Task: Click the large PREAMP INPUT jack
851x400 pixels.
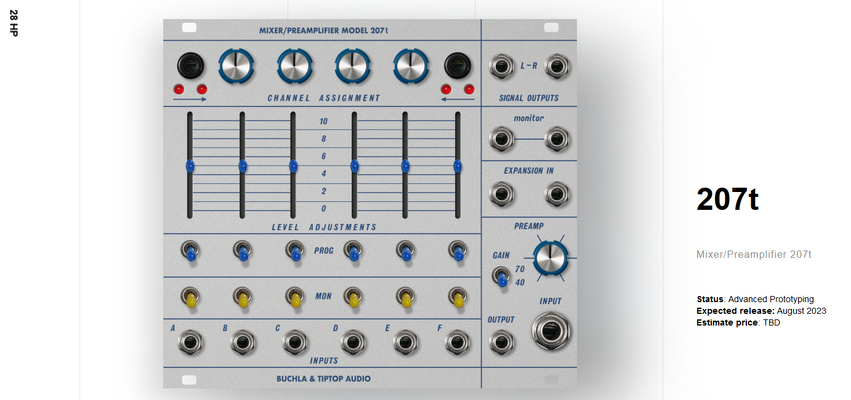Action: pos(550,331)
